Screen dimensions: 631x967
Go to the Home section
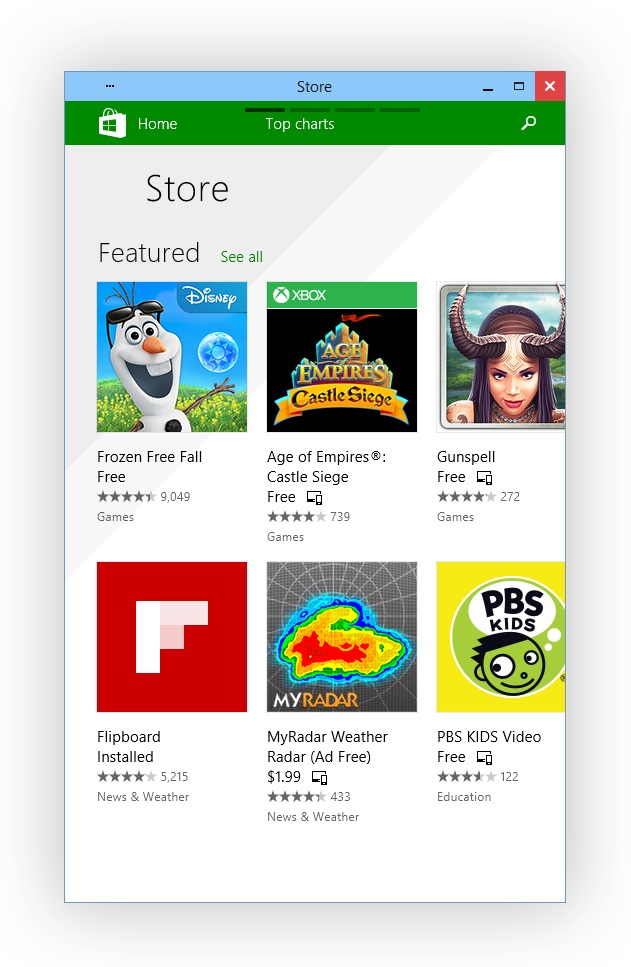click(x=157, y=124)
